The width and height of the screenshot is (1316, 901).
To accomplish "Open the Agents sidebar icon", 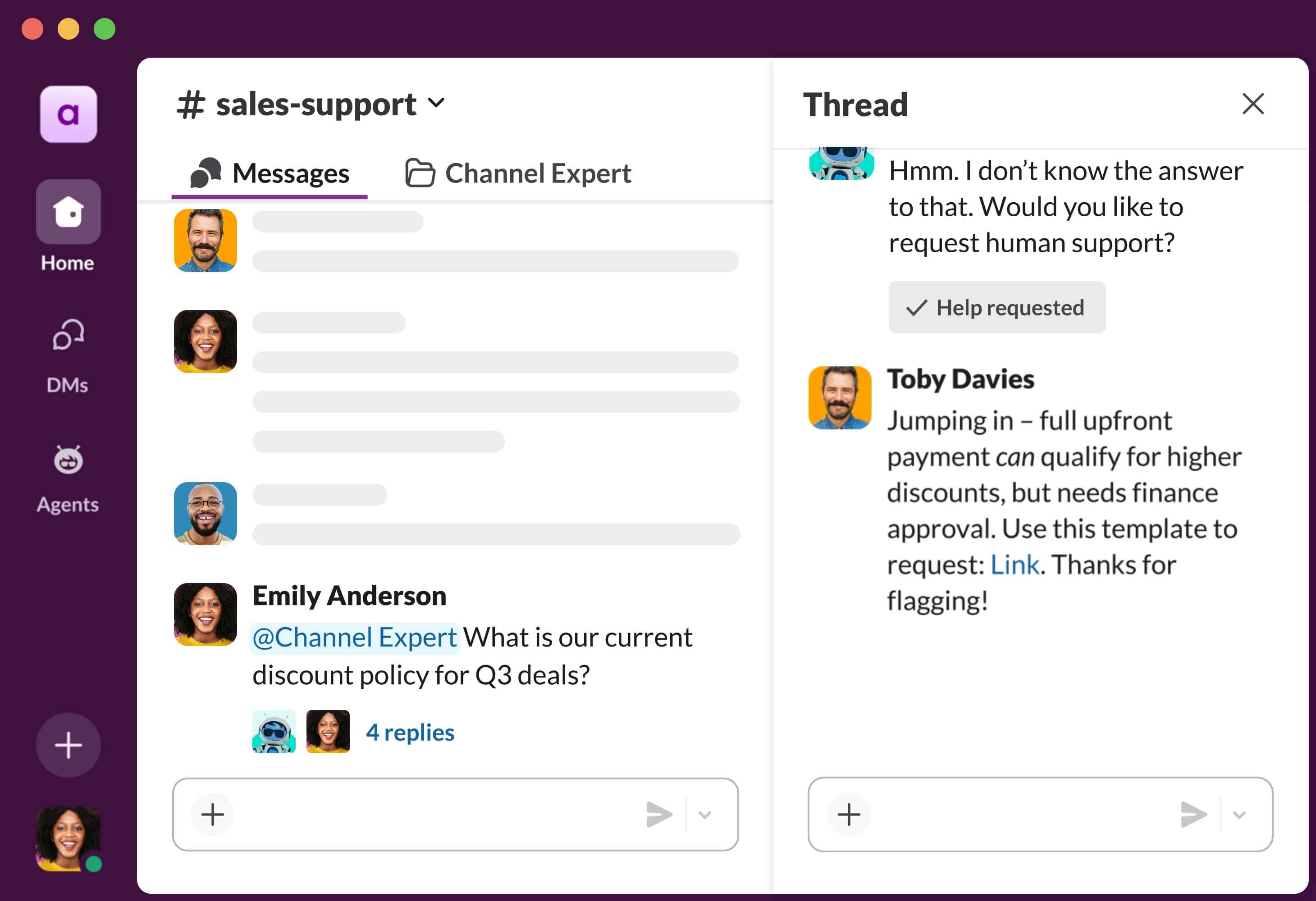I will tap(68, 460).
